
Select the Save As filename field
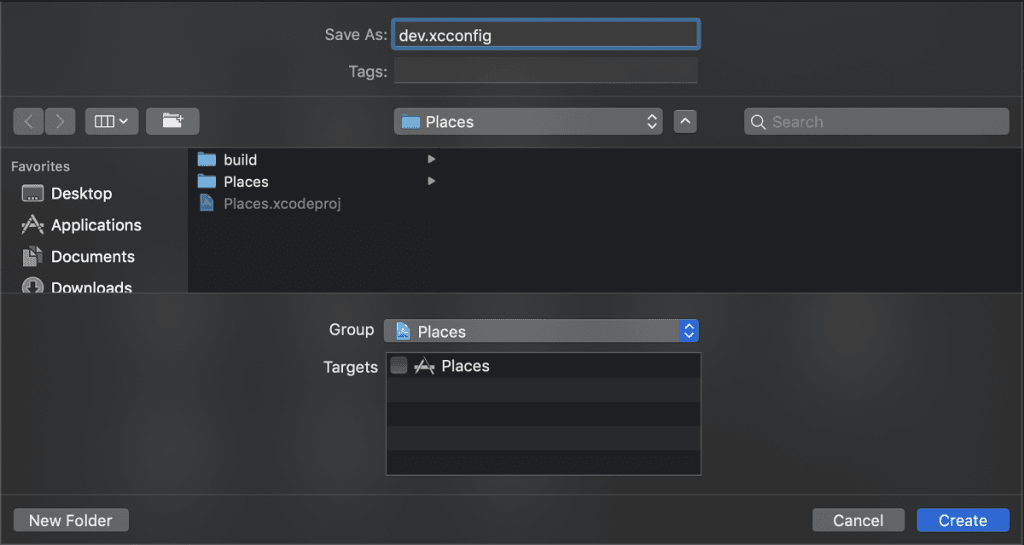tap(546, 35)
